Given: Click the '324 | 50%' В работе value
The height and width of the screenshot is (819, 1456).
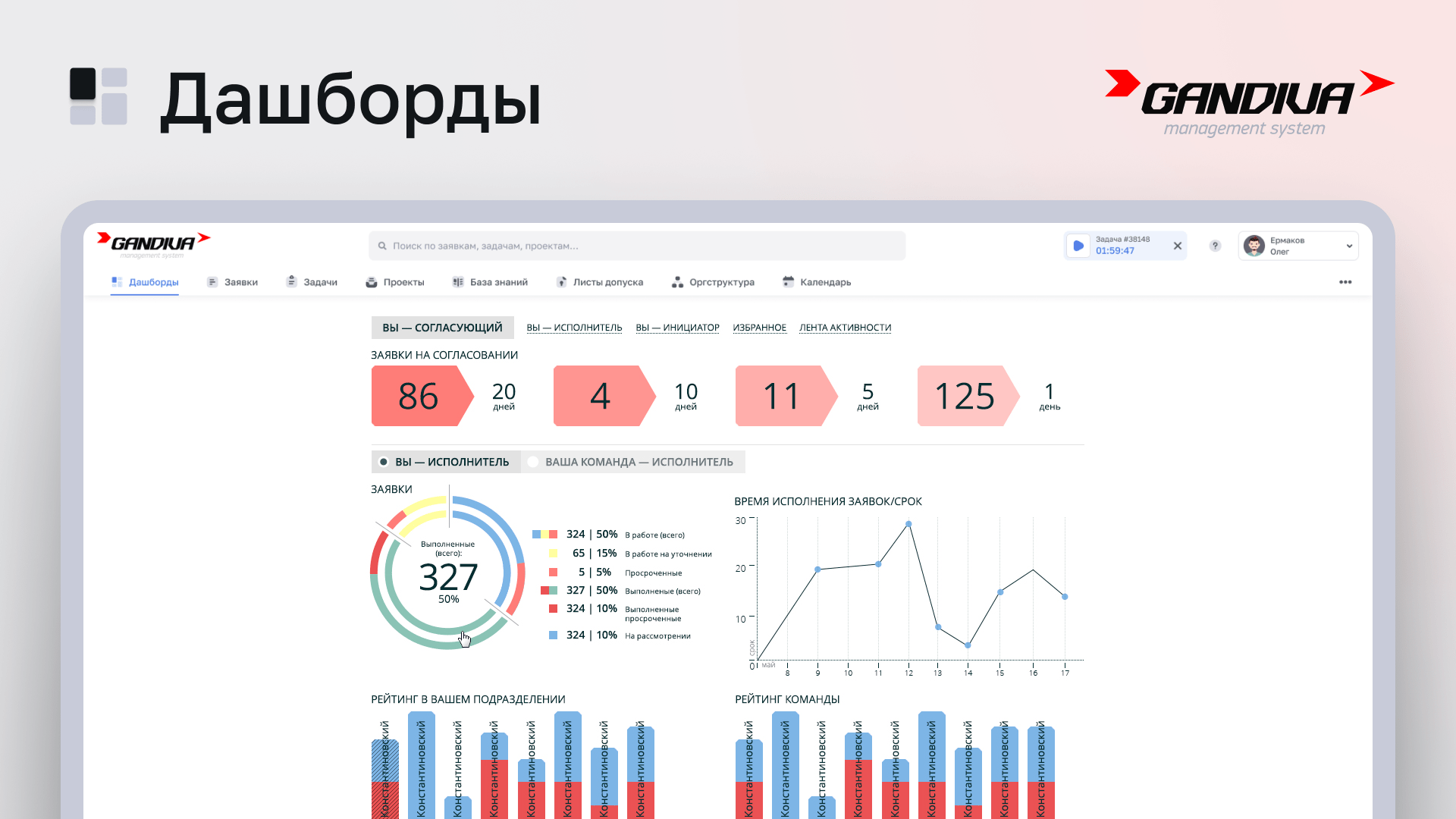Looking at the screenshot, I should tap(591, 535).
